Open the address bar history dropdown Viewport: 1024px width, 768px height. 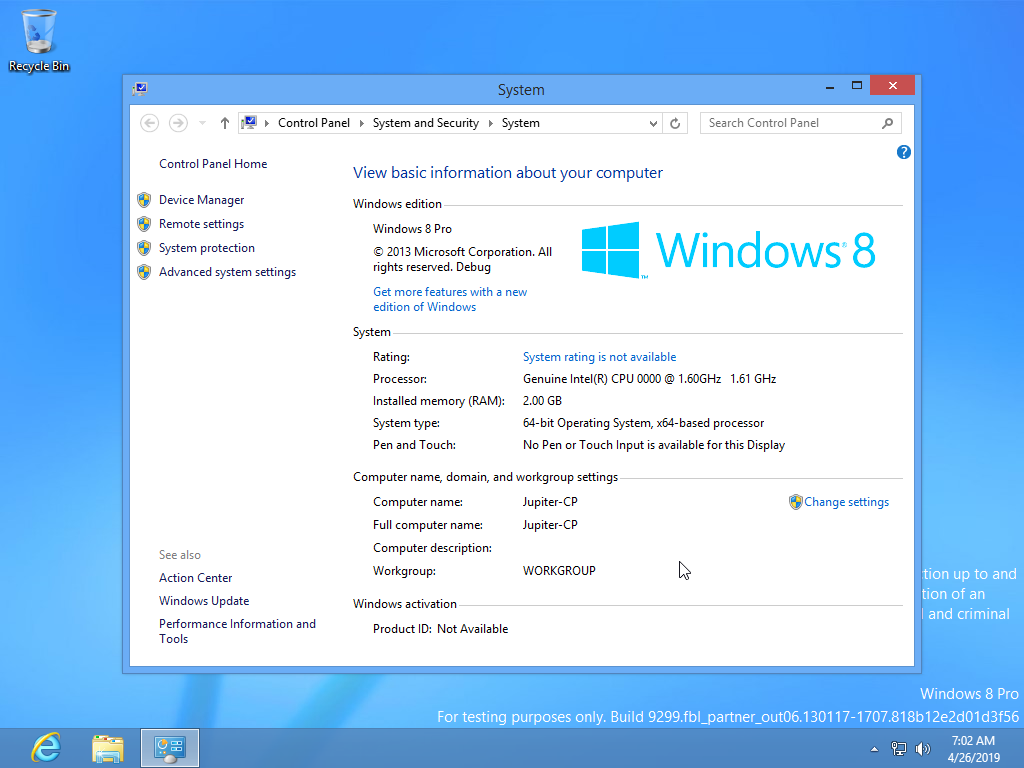652,123
